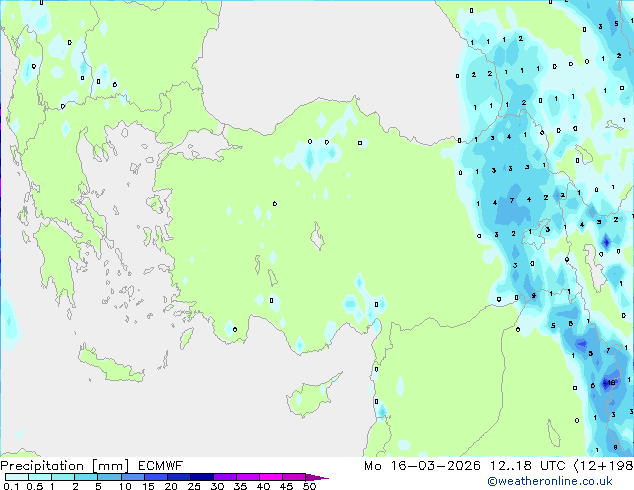Click the date 'Mo 16-03-2026'
The image size is (634, 490).
pos(422,466)
